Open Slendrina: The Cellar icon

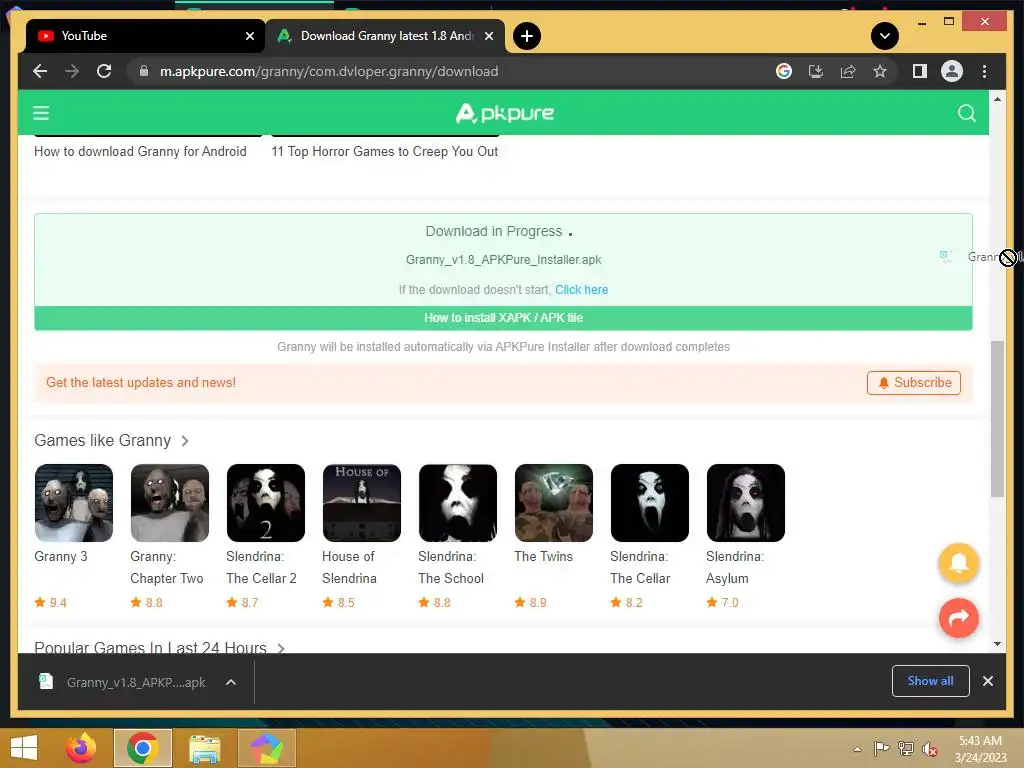point(650,503)
